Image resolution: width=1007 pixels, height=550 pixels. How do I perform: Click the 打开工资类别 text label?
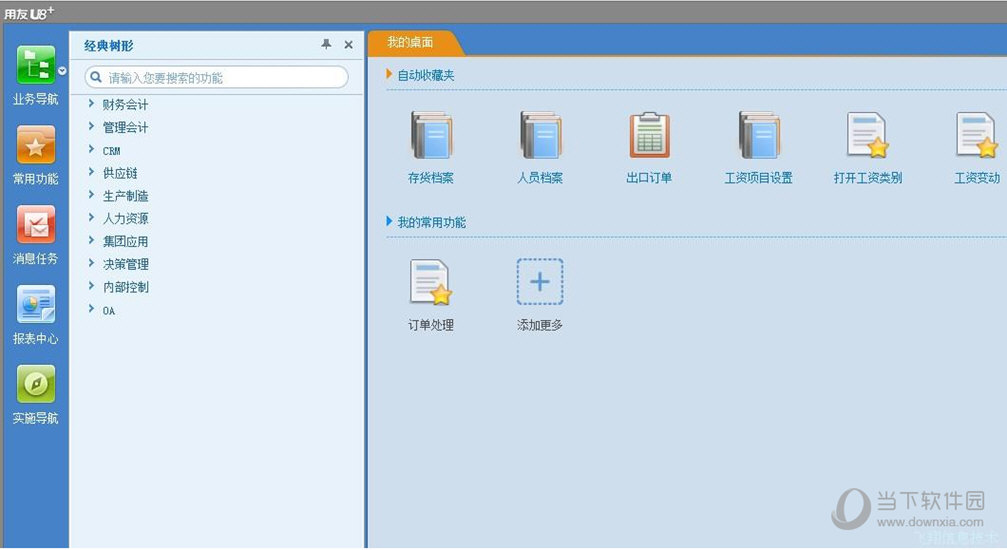[868, 178]
